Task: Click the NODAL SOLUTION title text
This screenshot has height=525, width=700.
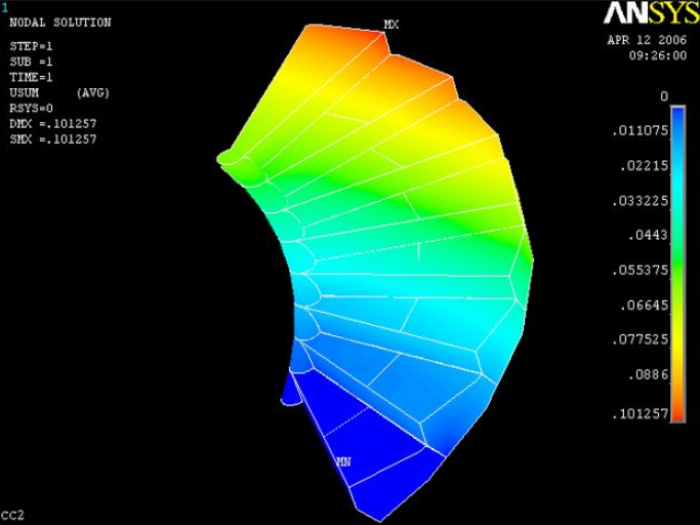Action: [x=60, y=22]
